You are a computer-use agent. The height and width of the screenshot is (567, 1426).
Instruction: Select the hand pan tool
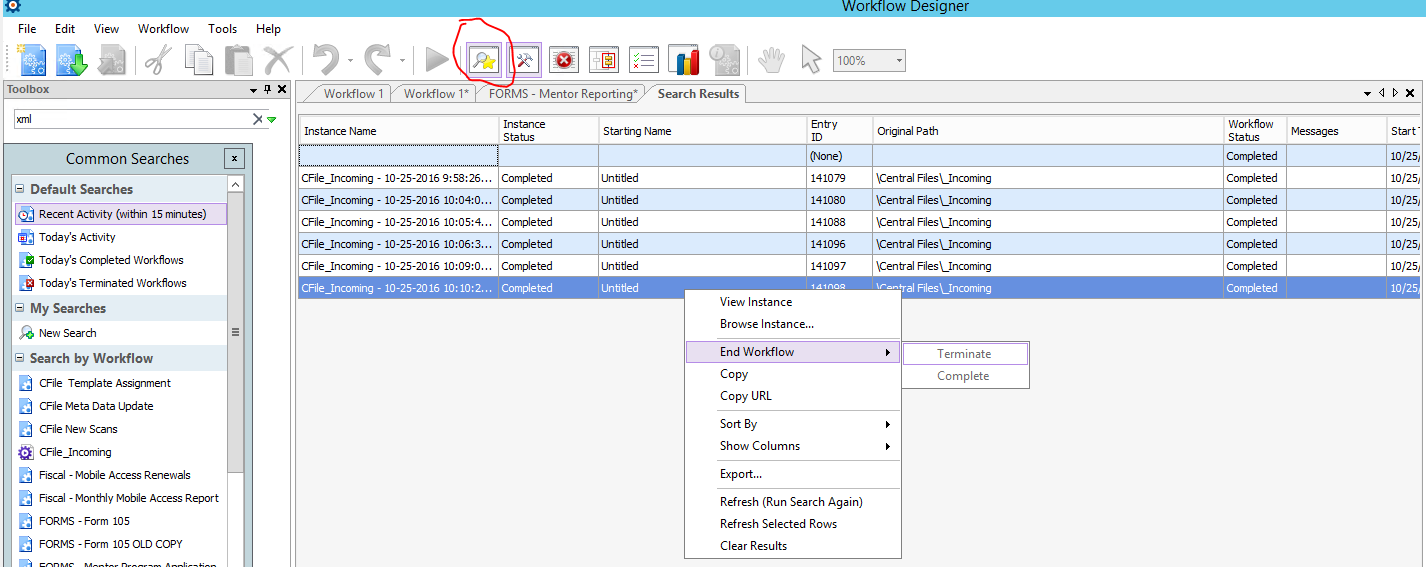(770, 60)
